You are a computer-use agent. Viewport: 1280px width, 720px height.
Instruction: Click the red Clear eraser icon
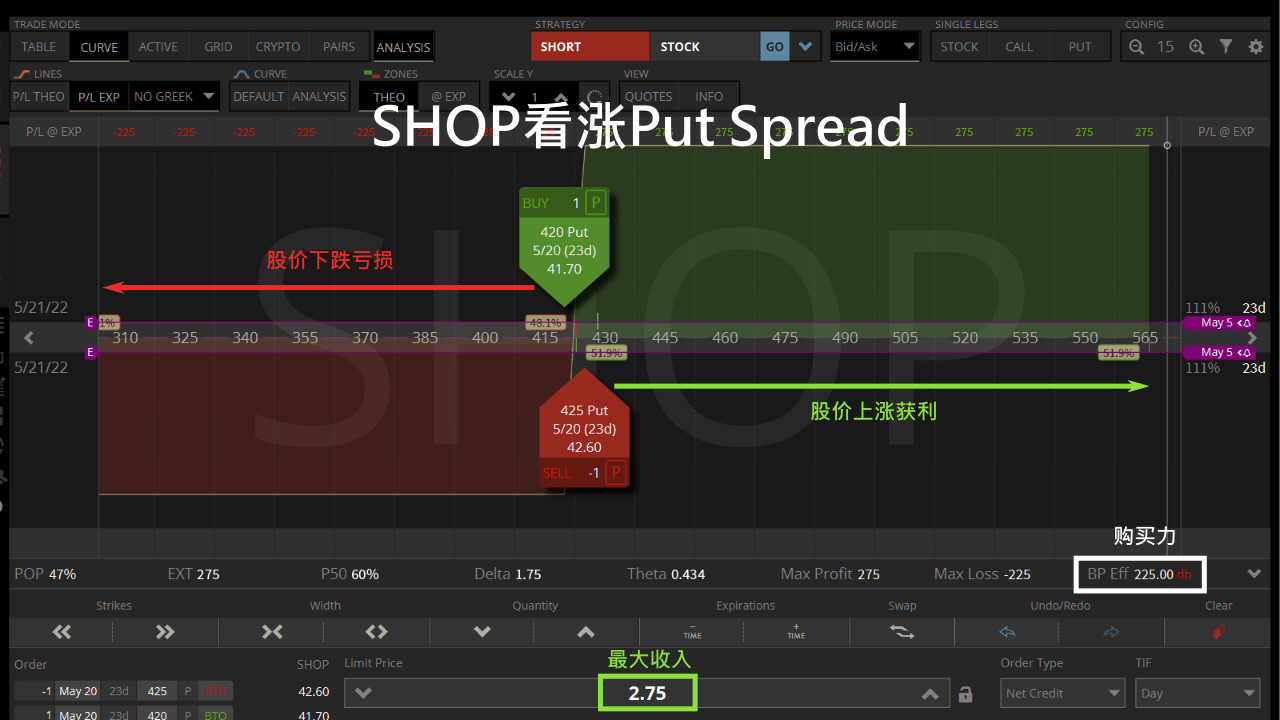pos(1218,631)
